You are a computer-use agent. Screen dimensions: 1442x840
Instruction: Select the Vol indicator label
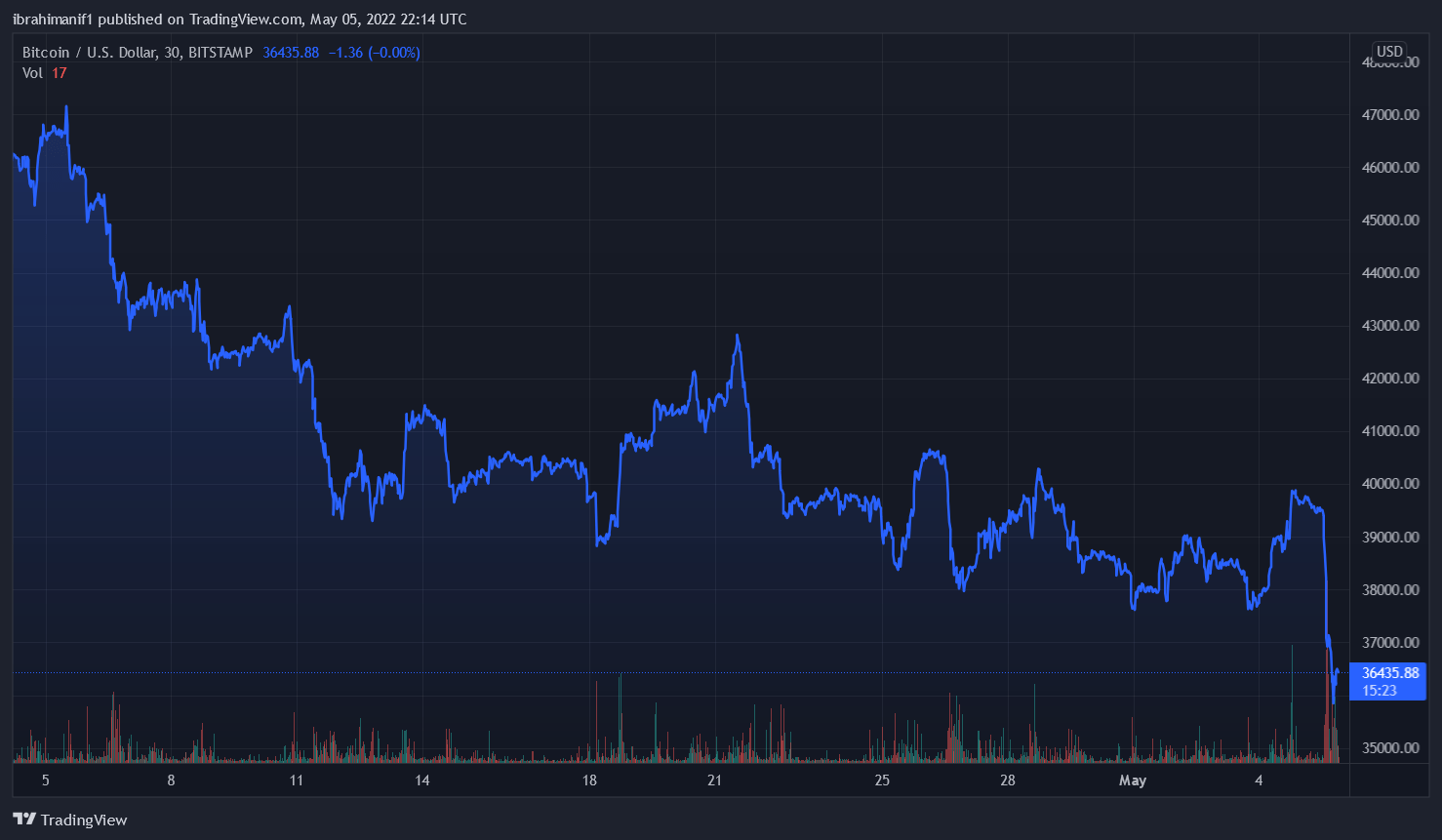pyautogui.click(x=32, y=73)
